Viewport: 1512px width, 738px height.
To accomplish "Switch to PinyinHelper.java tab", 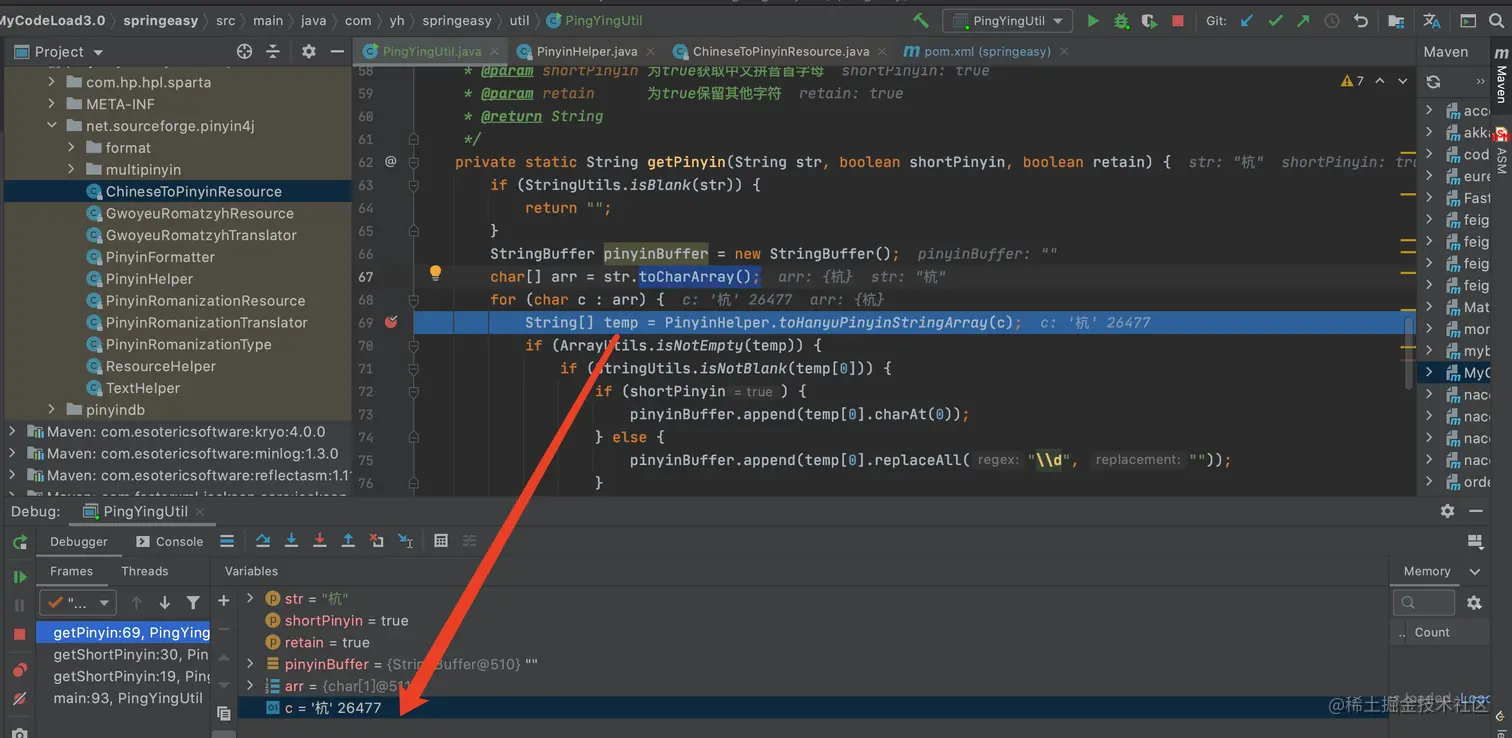I will (586, 51).
